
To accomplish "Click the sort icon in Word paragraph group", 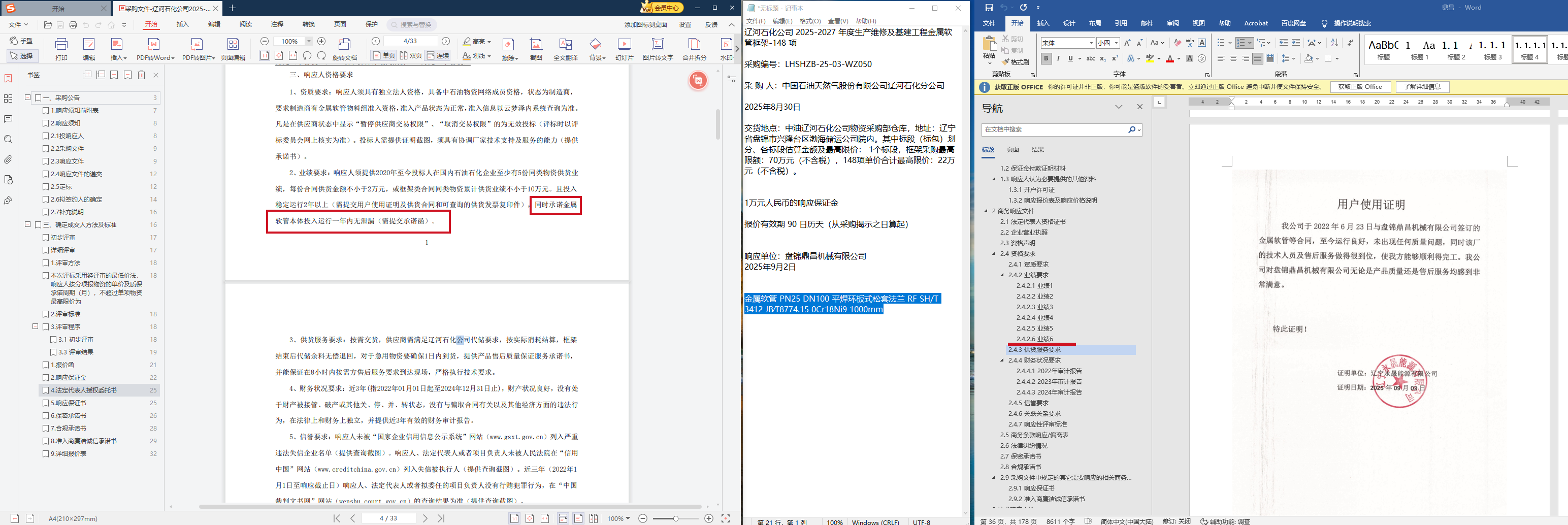I will [x=1334, y=43].
